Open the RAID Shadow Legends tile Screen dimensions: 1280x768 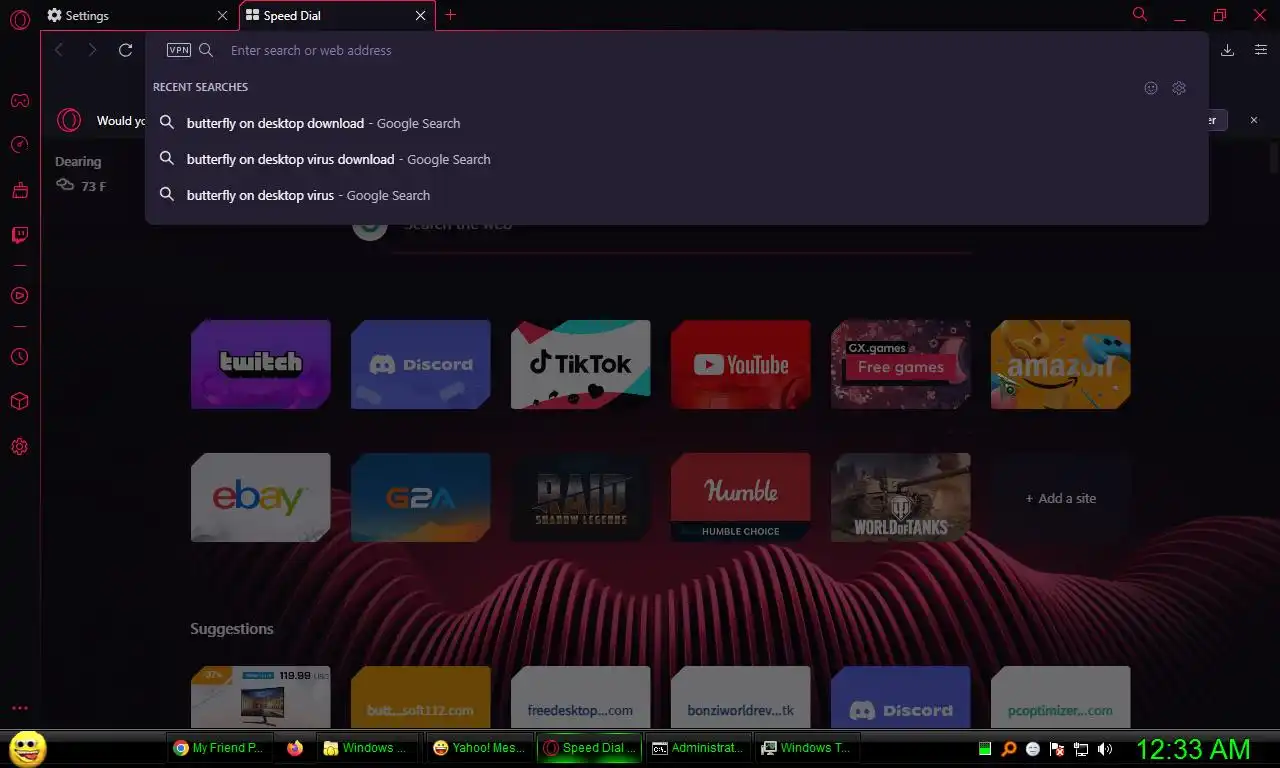click(x=581, y=497)
